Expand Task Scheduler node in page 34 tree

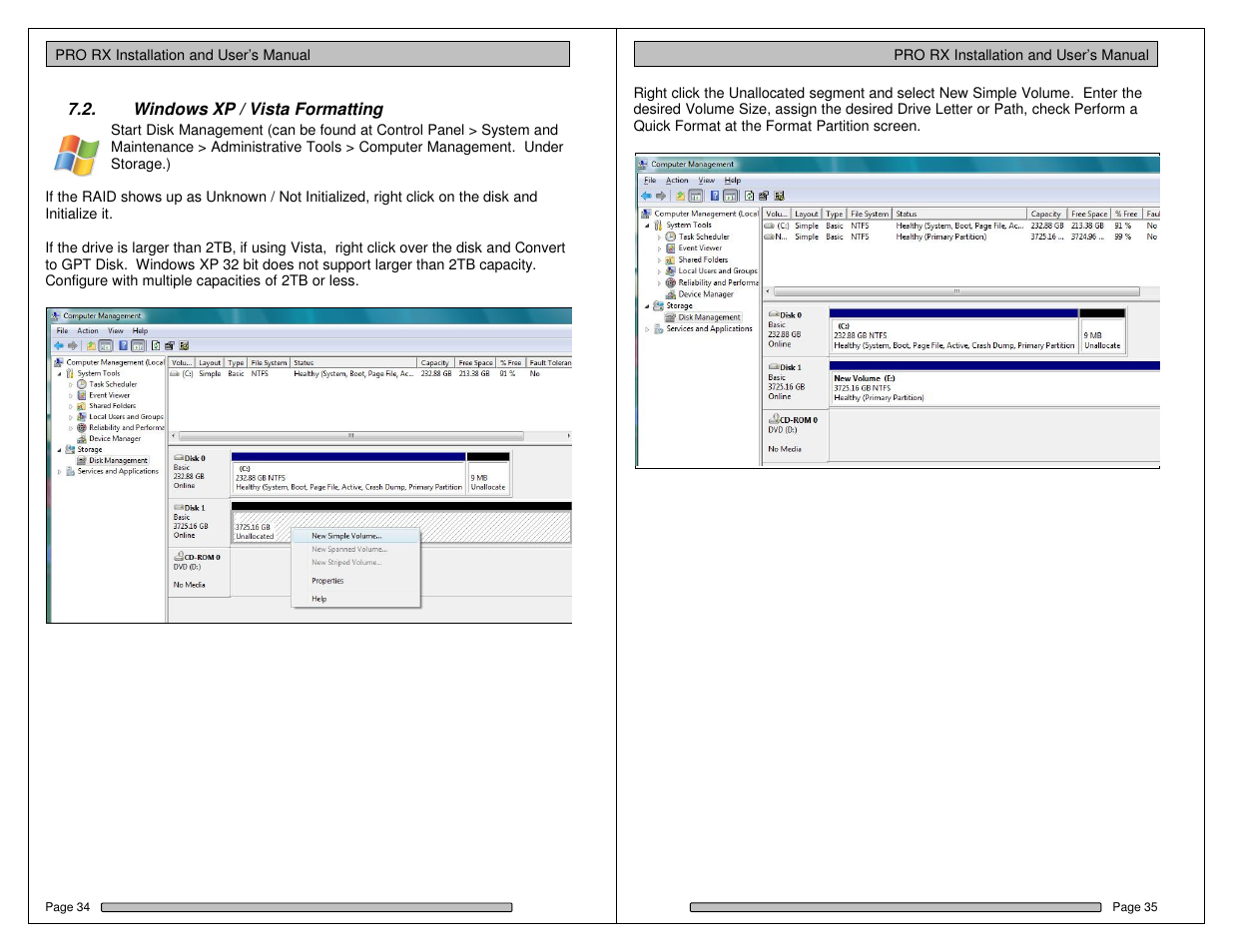tap(70, 384)
